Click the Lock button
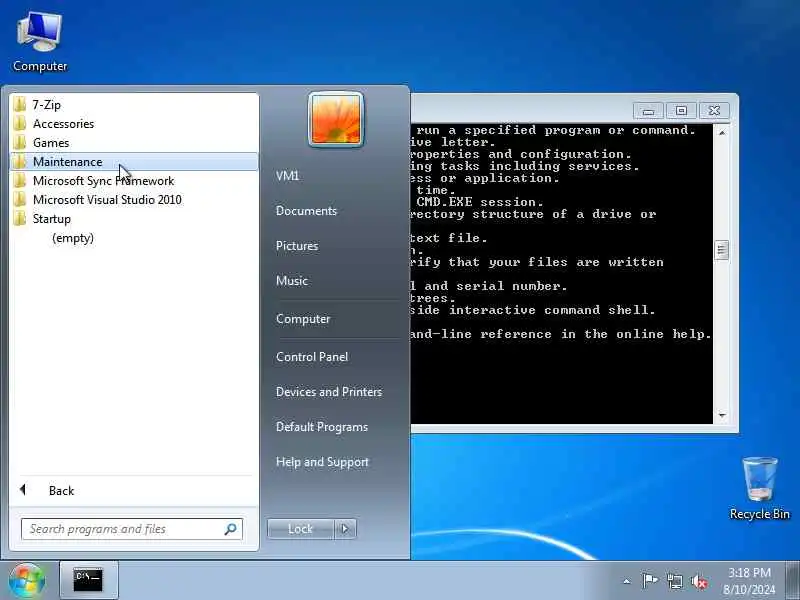Image resolution: width=800 pixels, height=600 pixels. [301, 529]
